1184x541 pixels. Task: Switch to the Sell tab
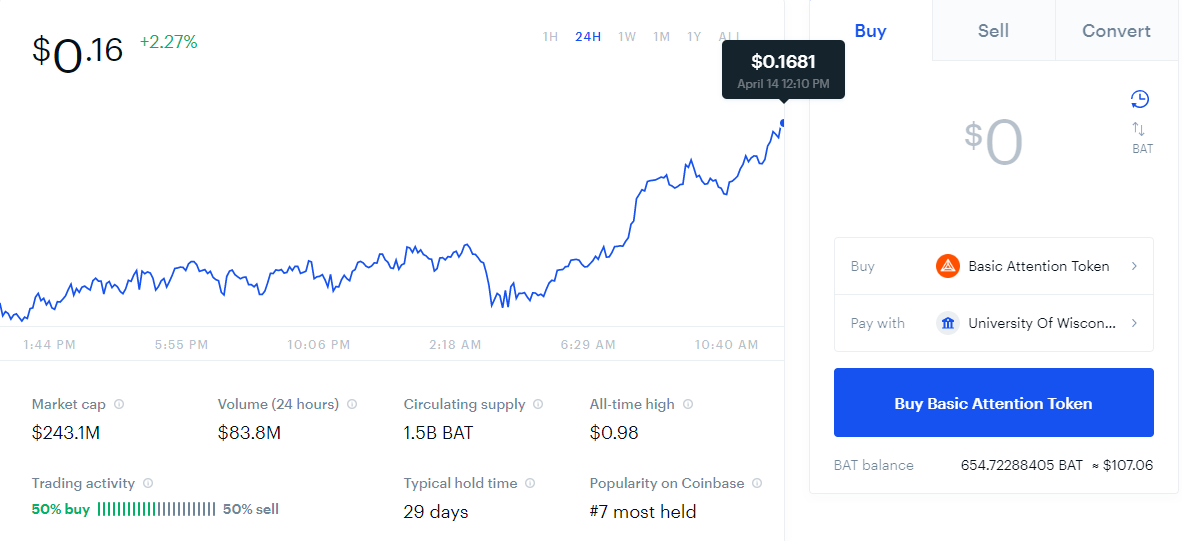[x=994, y=30]
